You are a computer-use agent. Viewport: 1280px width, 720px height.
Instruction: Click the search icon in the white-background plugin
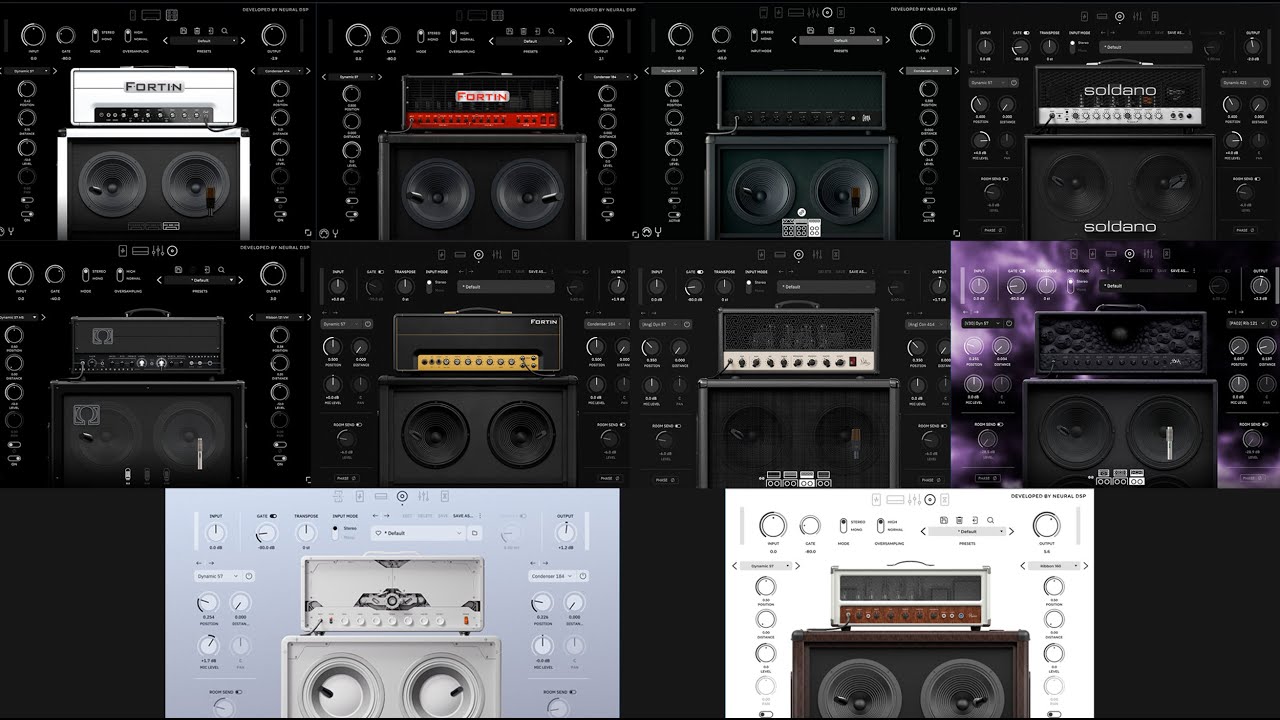[990, 520]
